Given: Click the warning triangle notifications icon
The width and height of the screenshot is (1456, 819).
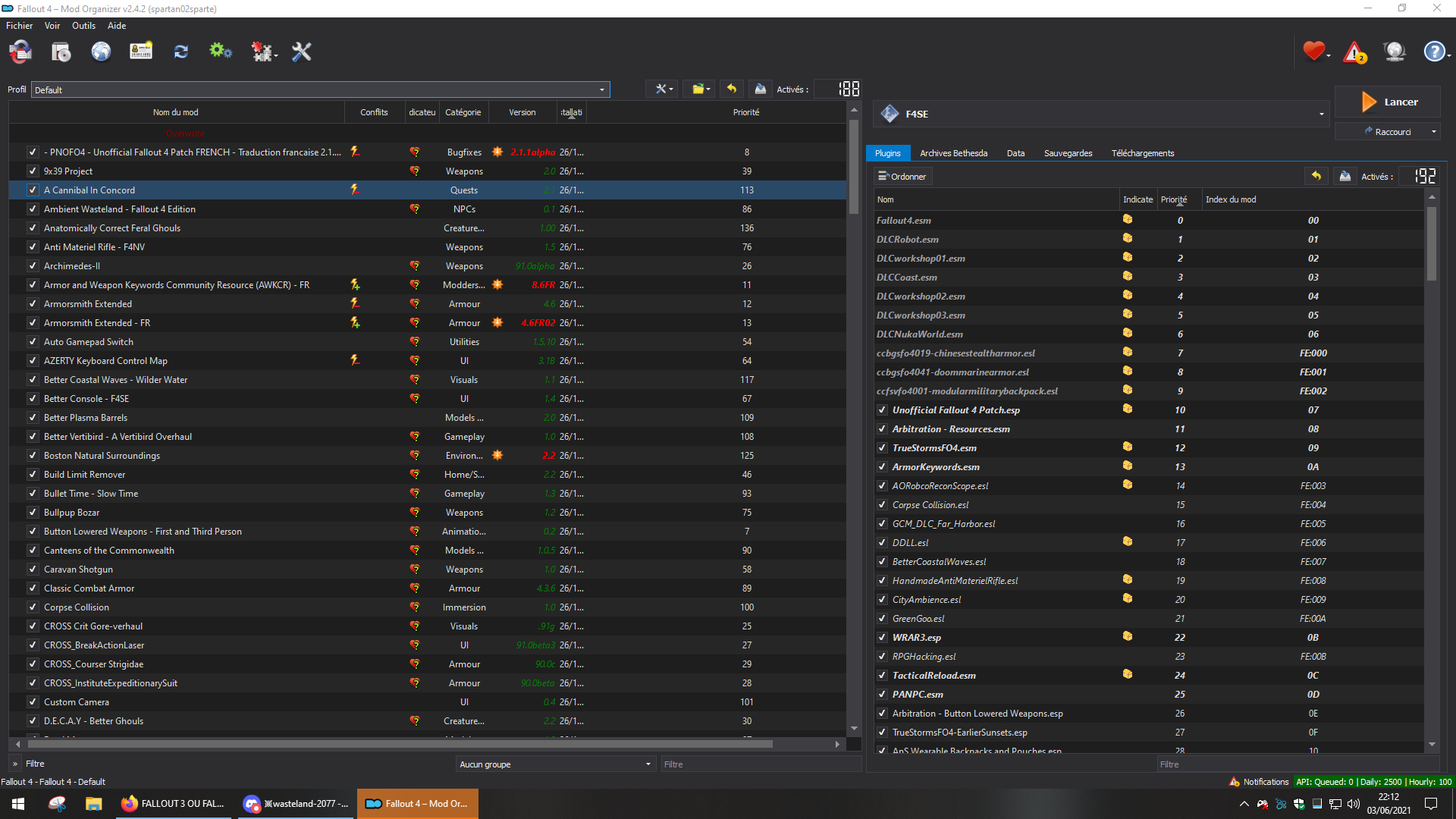Looking at the screenshot, I should click(1354, 52).
